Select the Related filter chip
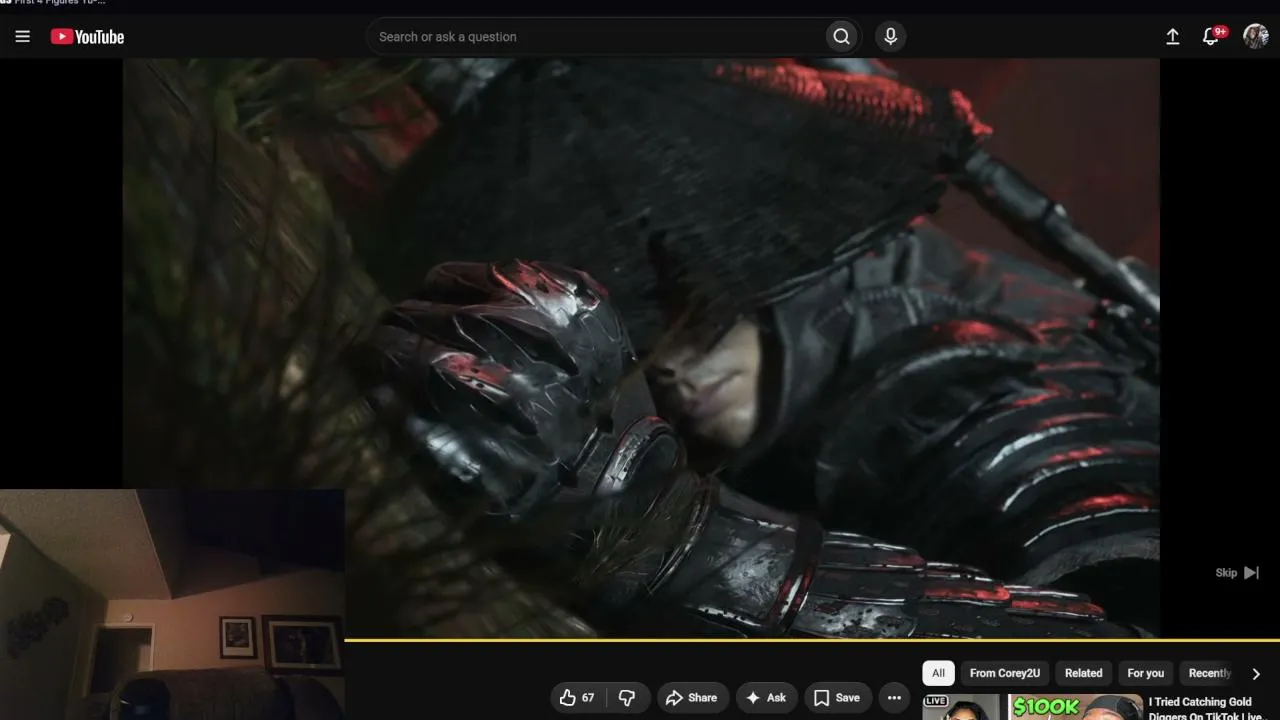1280x720 pixels. (x=1083, y=673)
